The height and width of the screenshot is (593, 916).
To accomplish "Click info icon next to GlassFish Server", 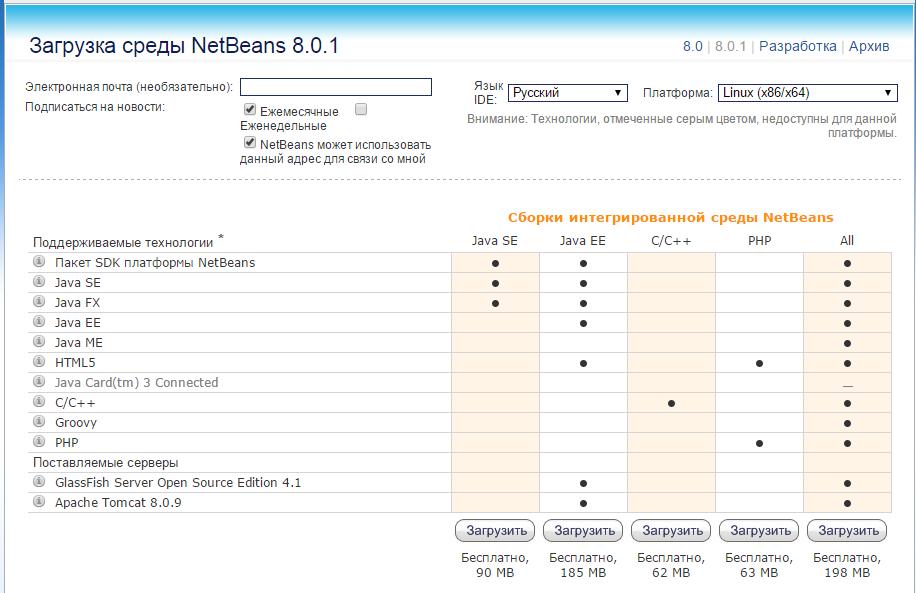I will pos(39,481).
